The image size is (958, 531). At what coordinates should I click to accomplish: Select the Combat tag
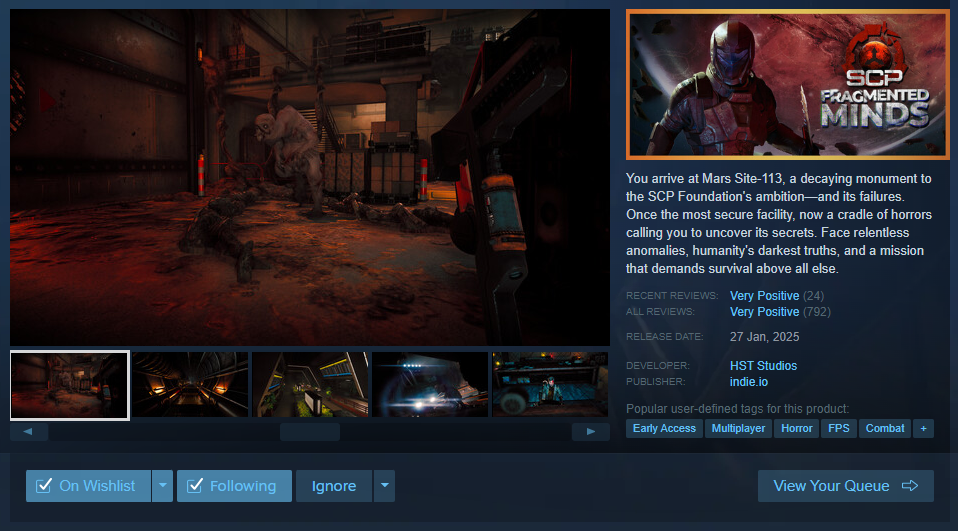[885, 428]
